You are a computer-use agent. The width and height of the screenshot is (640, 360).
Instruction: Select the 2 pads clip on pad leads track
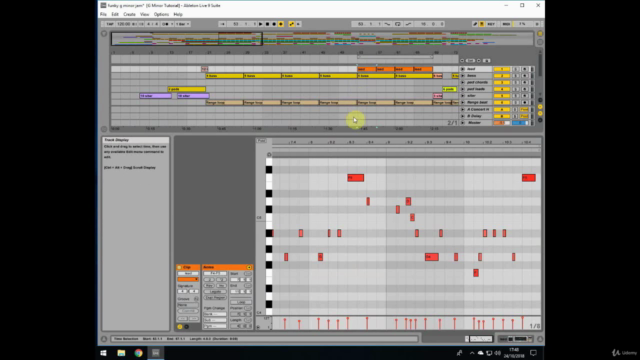(x=187, y=89)
